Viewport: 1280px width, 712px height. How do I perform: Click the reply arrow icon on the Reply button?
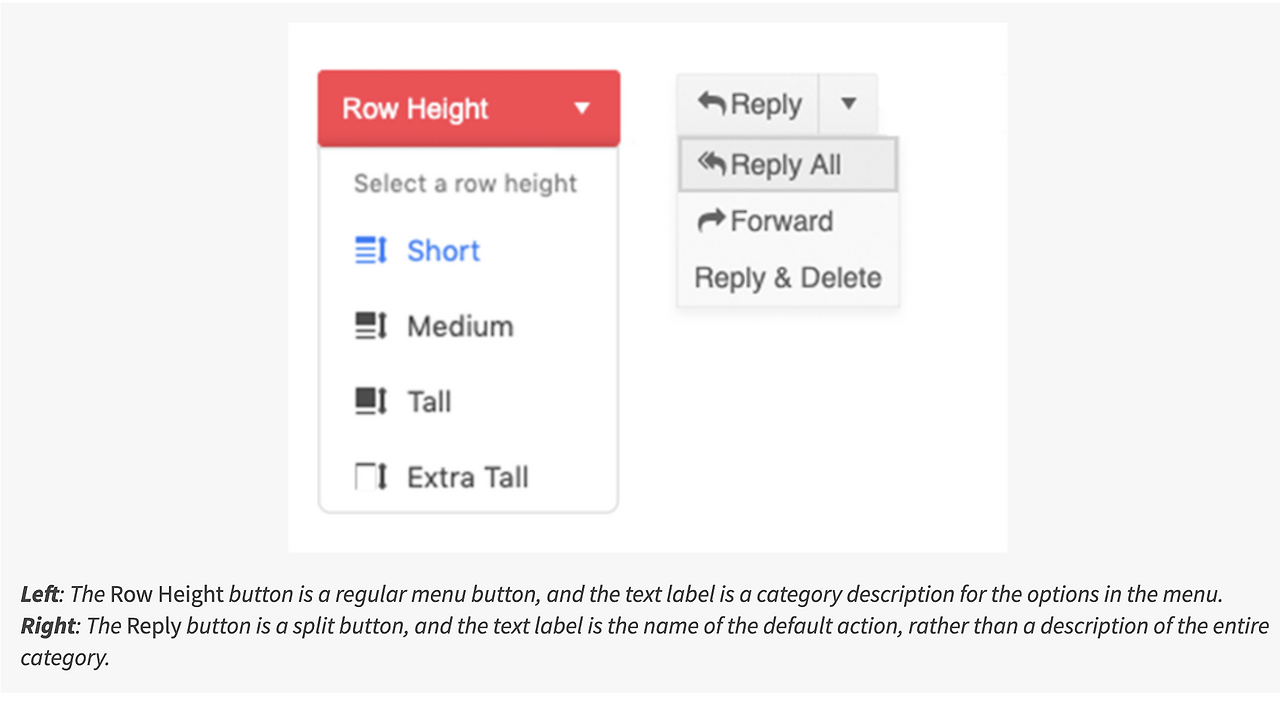click(711, 103)
